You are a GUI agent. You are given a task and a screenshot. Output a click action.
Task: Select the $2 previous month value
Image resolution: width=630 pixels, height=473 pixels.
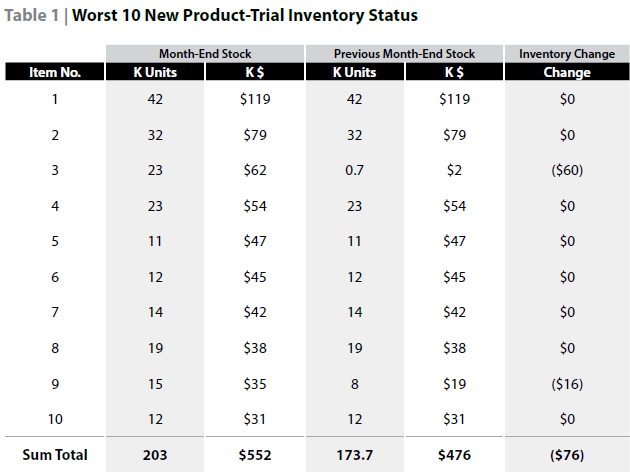453,171
